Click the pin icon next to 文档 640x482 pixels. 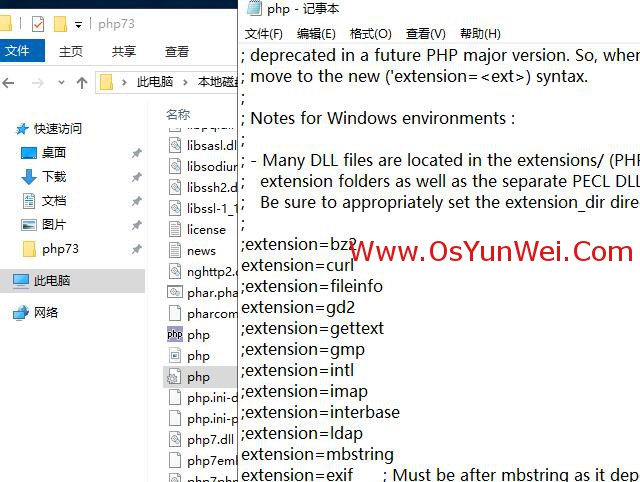(x=136, y=201)
